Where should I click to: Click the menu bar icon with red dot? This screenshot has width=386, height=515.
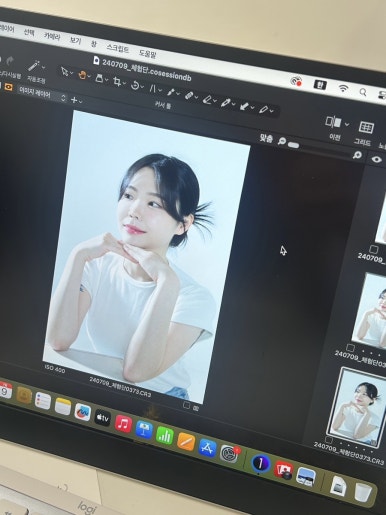(x=296, y=81)
